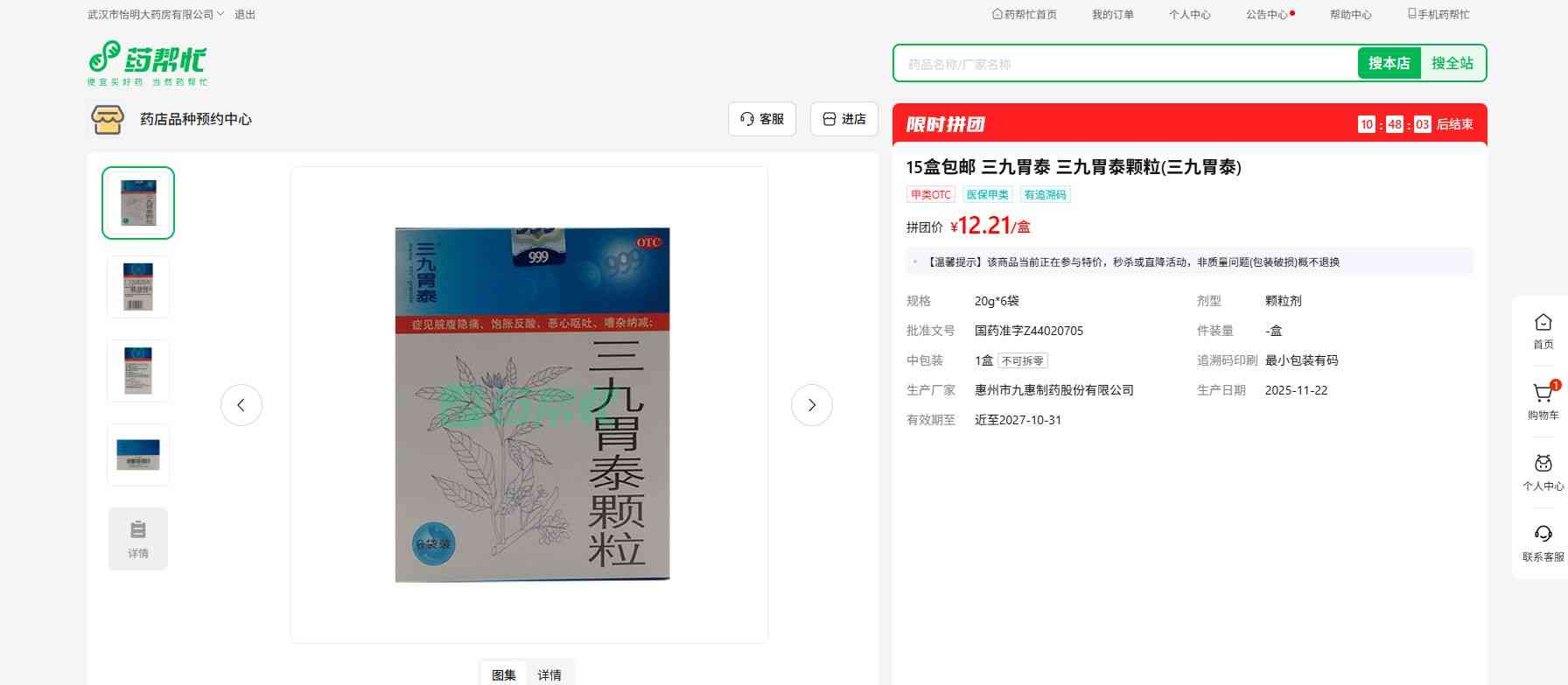Click the 搜全站 button
This screenshot has width=1568, height=685.
pos(1452,63)
